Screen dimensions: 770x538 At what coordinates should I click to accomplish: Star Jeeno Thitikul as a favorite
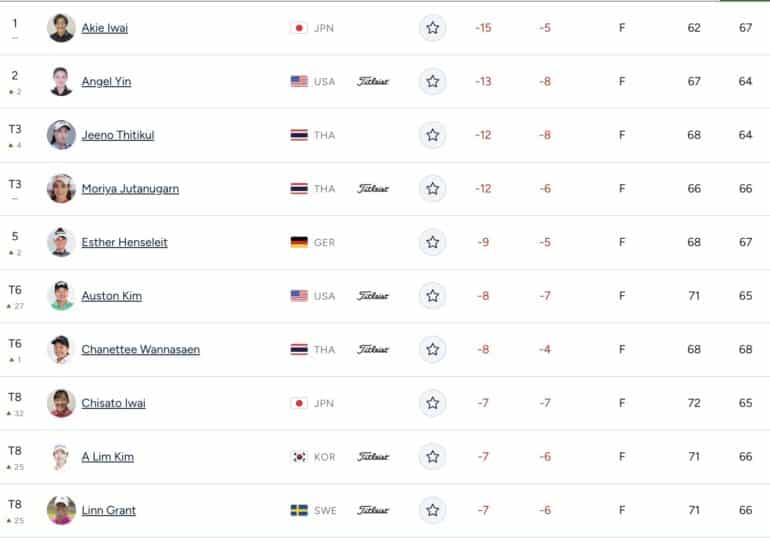433,135
